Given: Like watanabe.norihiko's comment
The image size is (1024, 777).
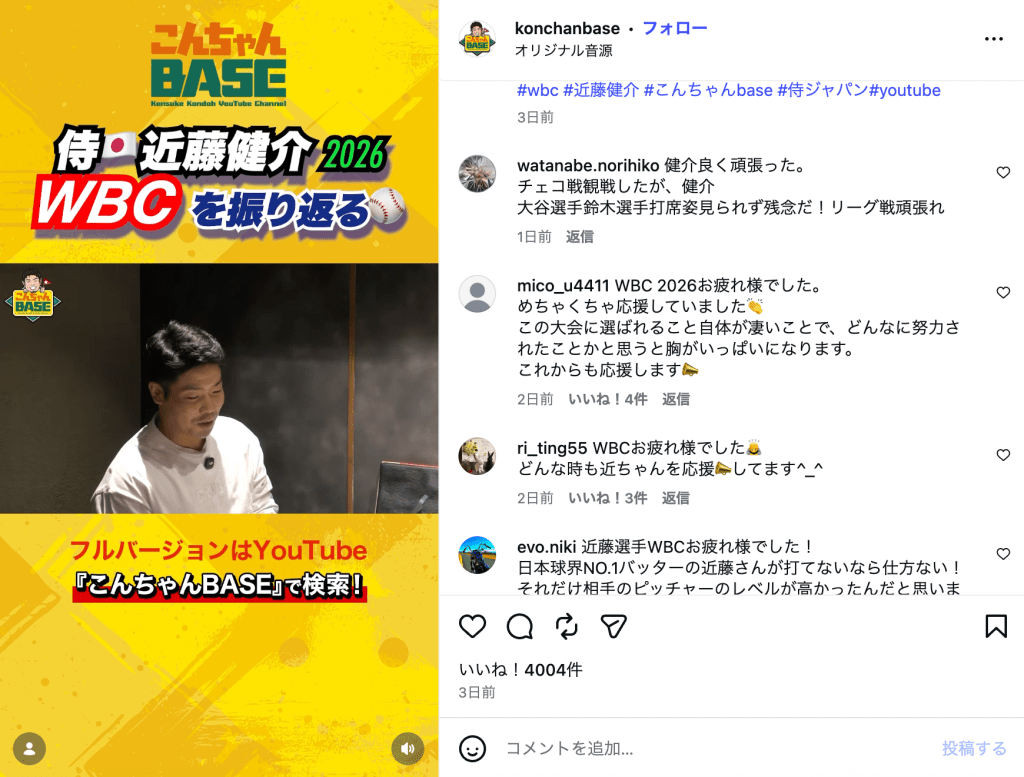Looking at the screenshot, I should (x=1003, y=172).
